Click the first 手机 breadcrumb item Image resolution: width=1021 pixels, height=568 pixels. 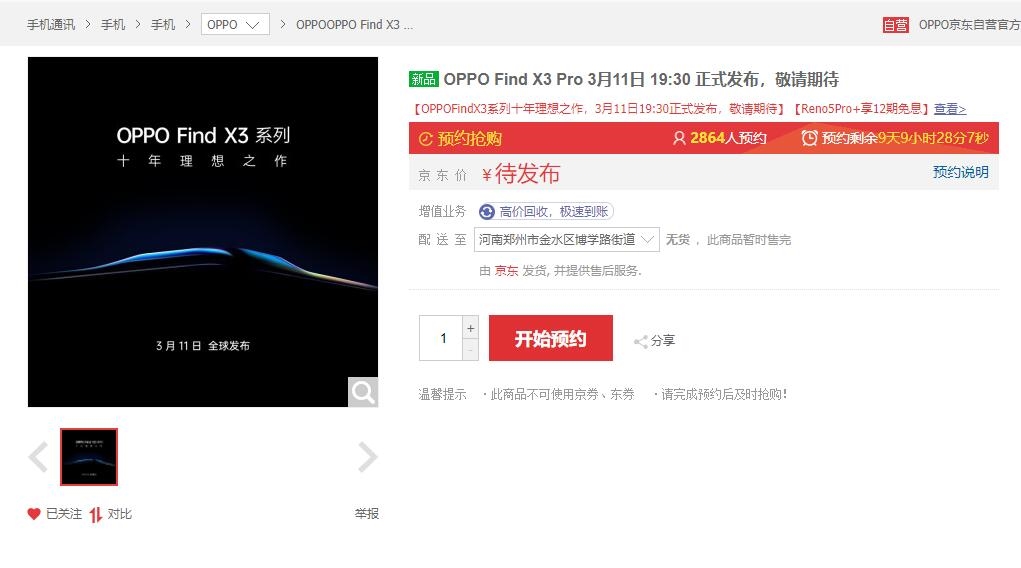tap(113, 25)
